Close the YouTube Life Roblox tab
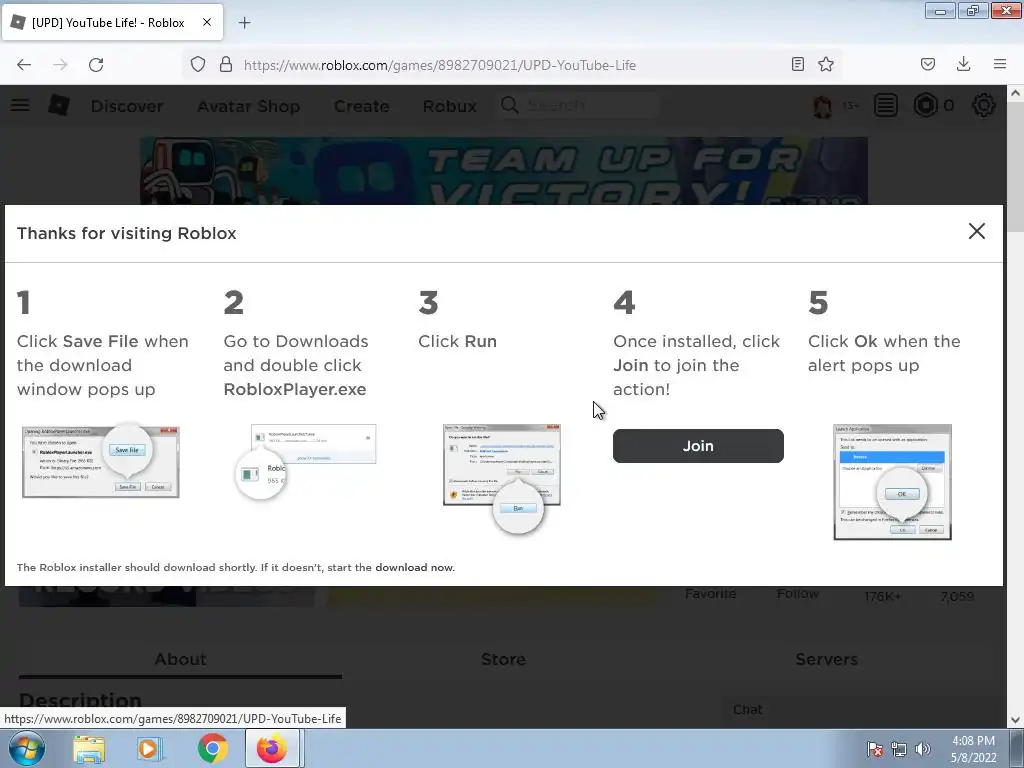The image size is (1024, 768). (206, 22)
